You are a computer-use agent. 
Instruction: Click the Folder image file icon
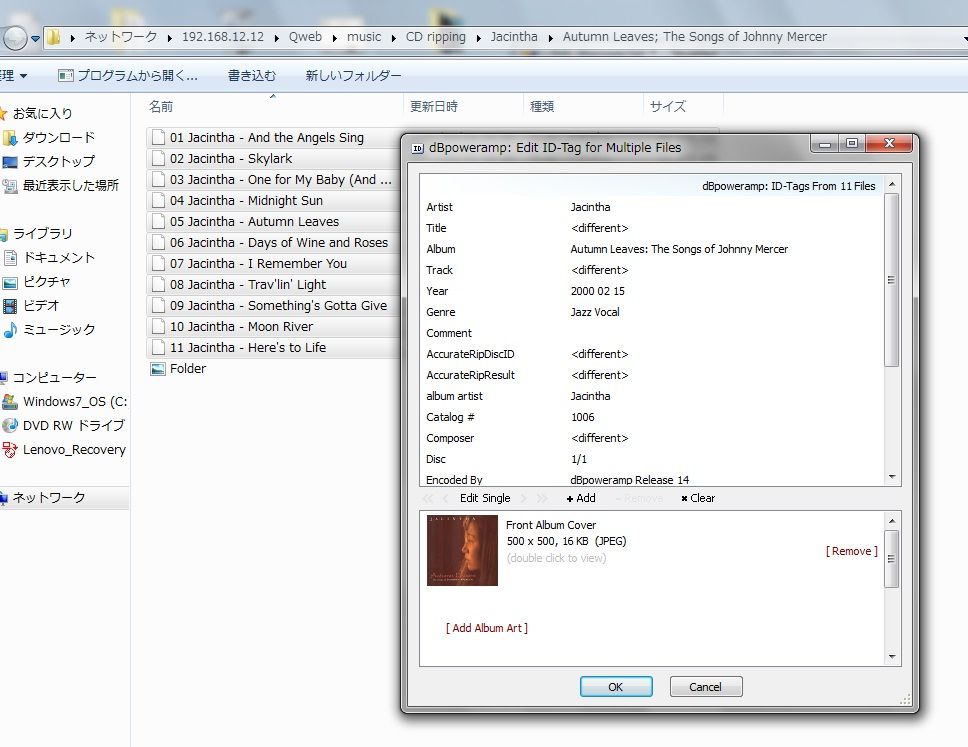tap(158, 369)
